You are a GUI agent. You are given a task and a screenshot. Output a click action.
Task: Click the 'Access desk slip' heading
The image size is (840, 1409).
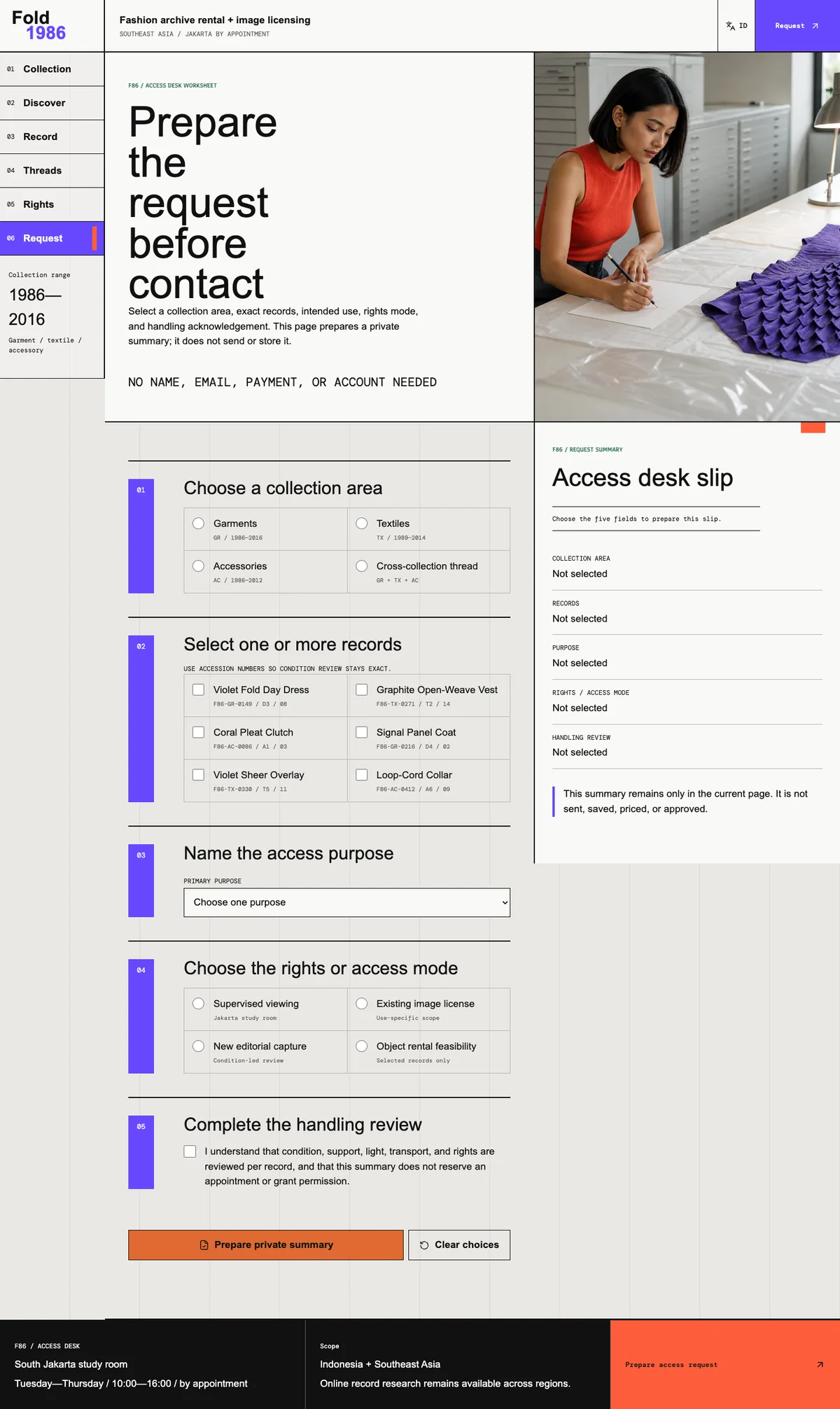(x=643, y=478)
